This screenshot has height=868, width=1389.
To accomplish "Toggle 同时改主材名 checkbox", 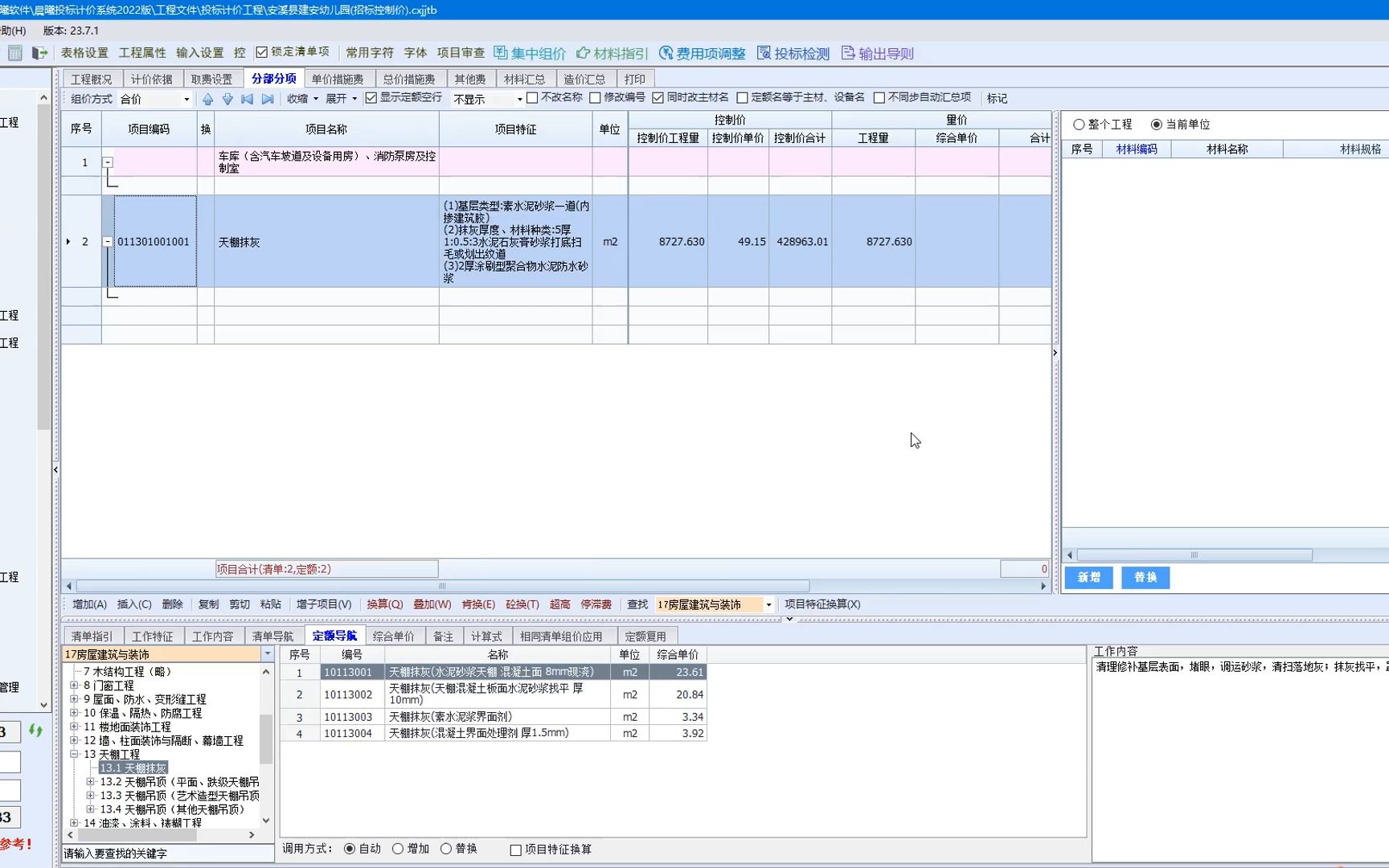I will click(658, 98).
